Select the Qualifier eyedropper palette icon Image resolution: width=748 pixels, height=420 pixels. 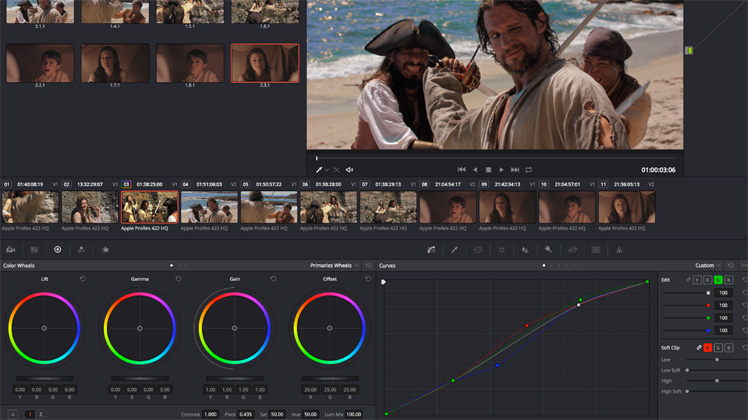tap(454, 249)
